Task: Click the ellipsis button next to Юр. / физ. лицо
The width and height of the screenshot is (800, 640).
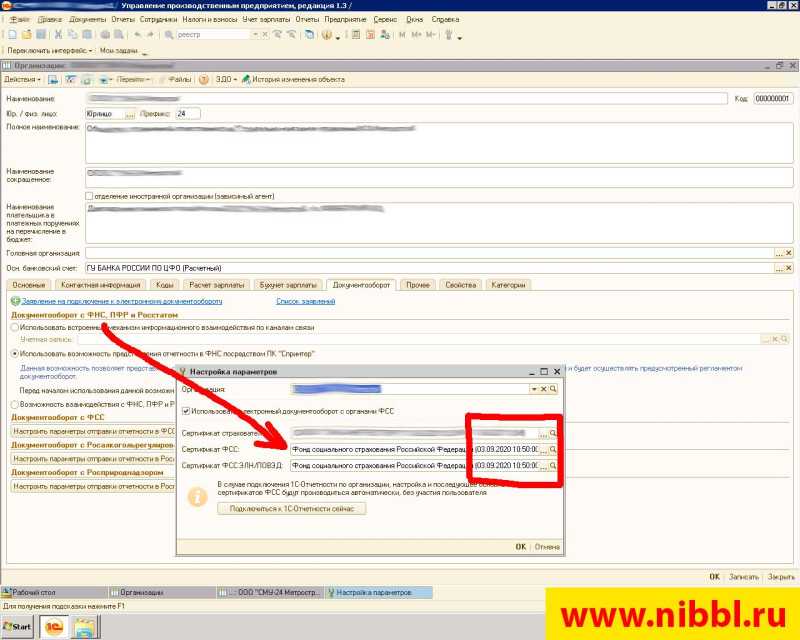Action: coord(130,114)
